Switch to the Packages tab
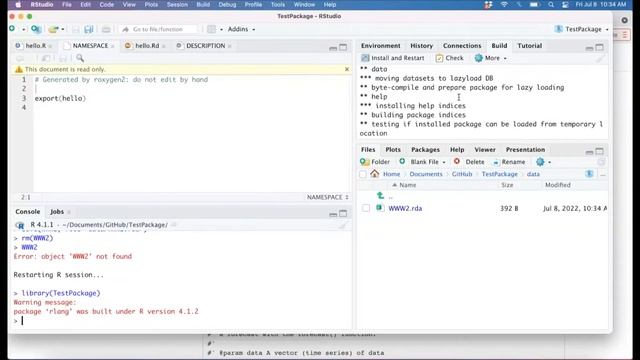The width and height of the screenshot is (640, 360). pyautogui.click(x=425, y=150)
